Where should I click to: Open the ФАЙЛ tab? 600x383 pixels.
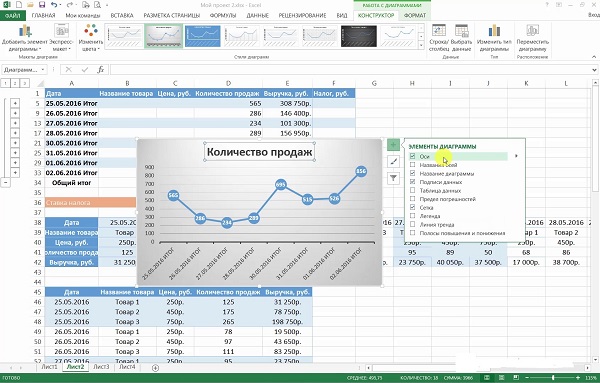coord(13,15)
